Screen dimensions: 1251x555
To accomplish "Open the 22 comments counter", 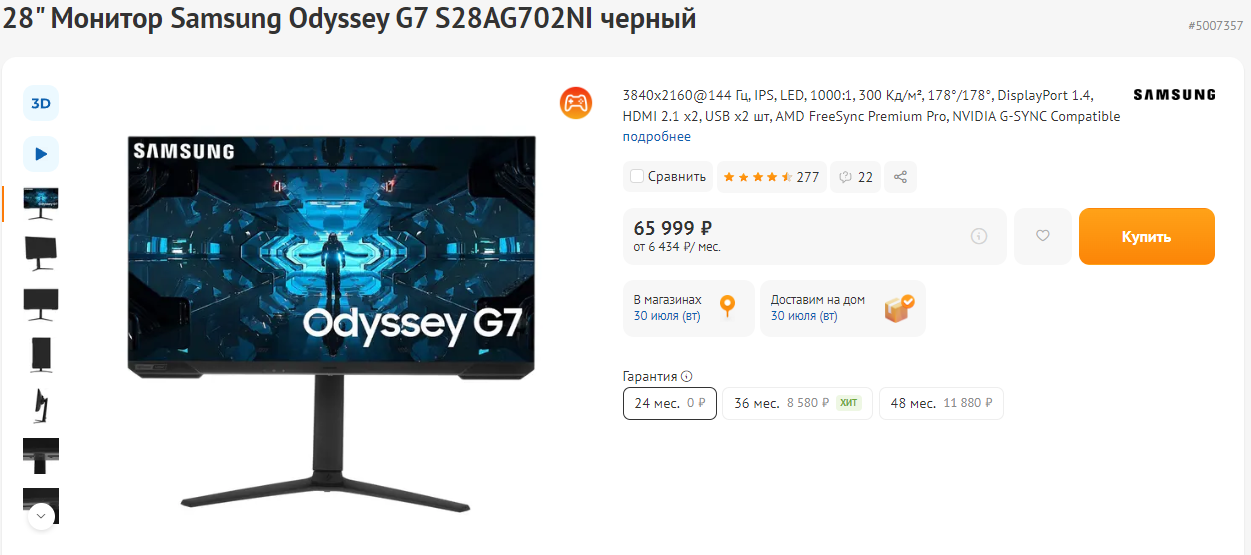I will [x=856, y=177].
